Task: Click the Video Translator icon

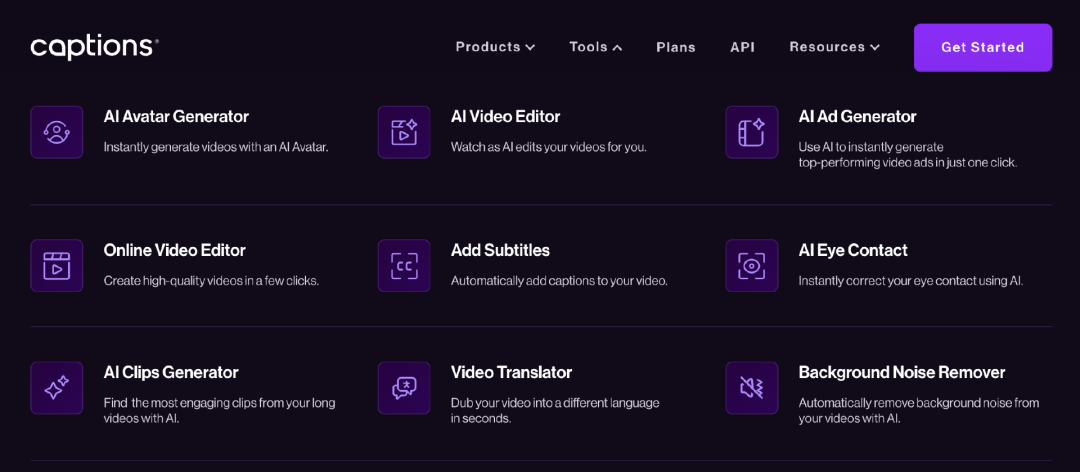Action: (x=404, y=388)
